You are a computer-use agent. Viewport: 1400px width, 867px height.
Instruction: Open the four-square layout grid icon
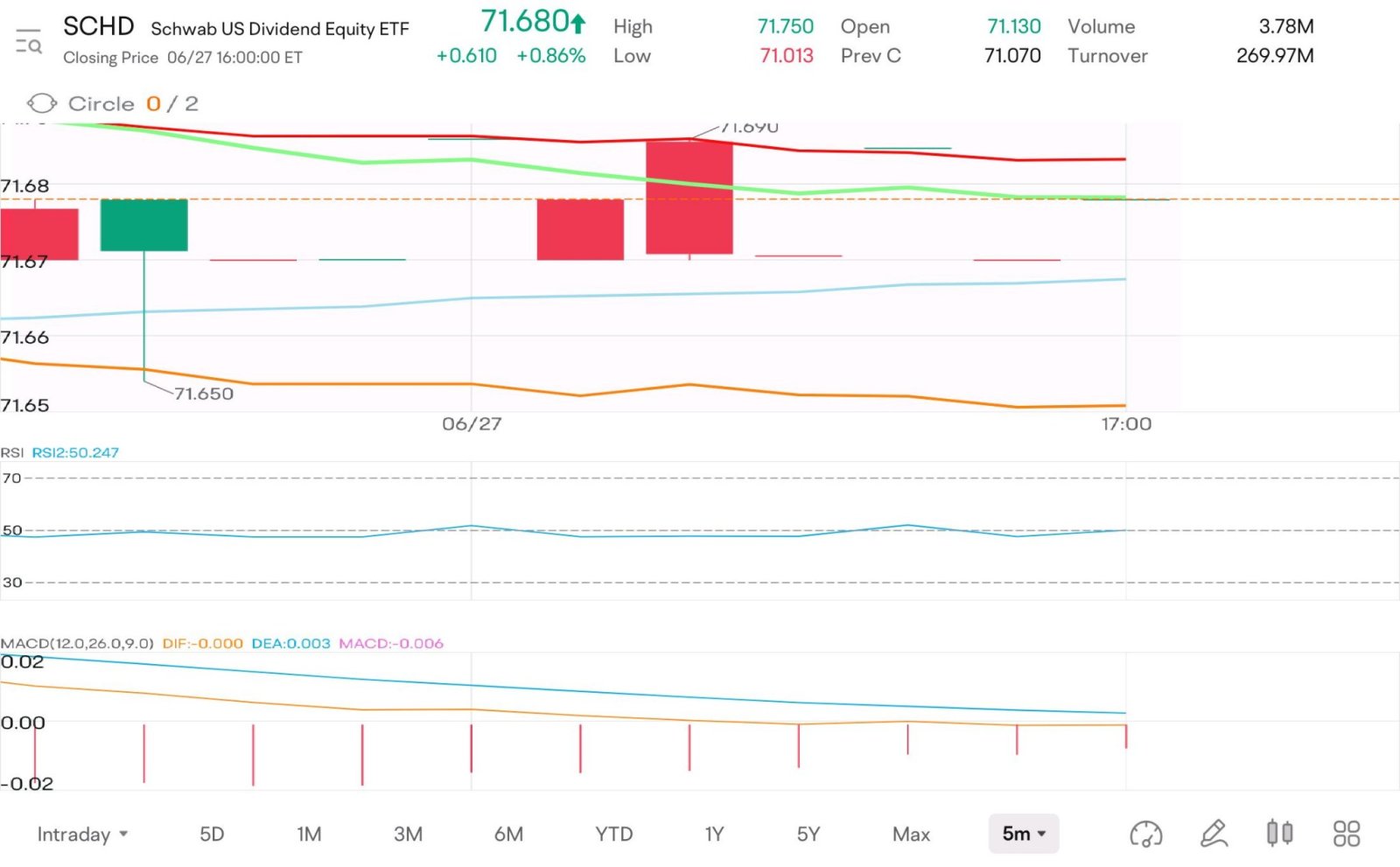pyautogui.click(x=1346, y=834)
